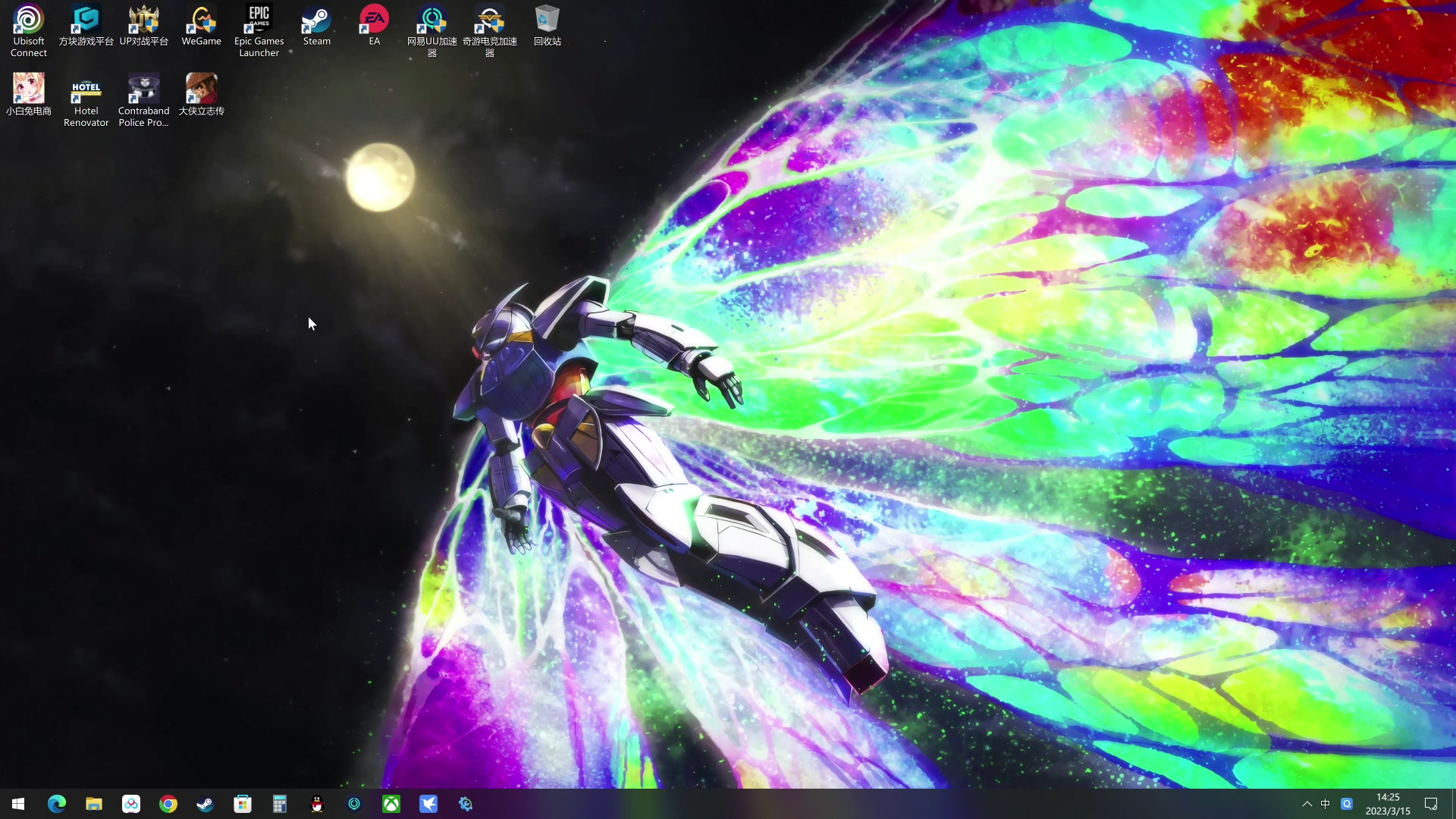
Task: Open the notification center icon
Action: (1431, 804)
